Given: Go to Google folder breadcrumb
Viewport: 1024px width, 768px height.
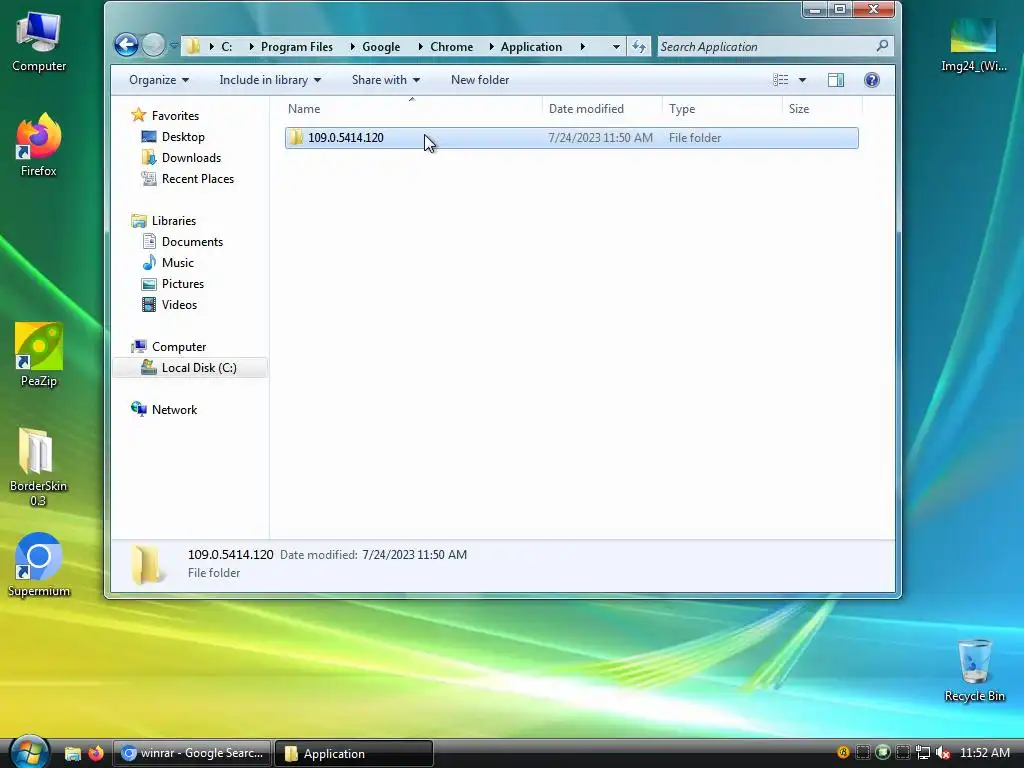Looking at the screenshot, I should coord(381,46).
